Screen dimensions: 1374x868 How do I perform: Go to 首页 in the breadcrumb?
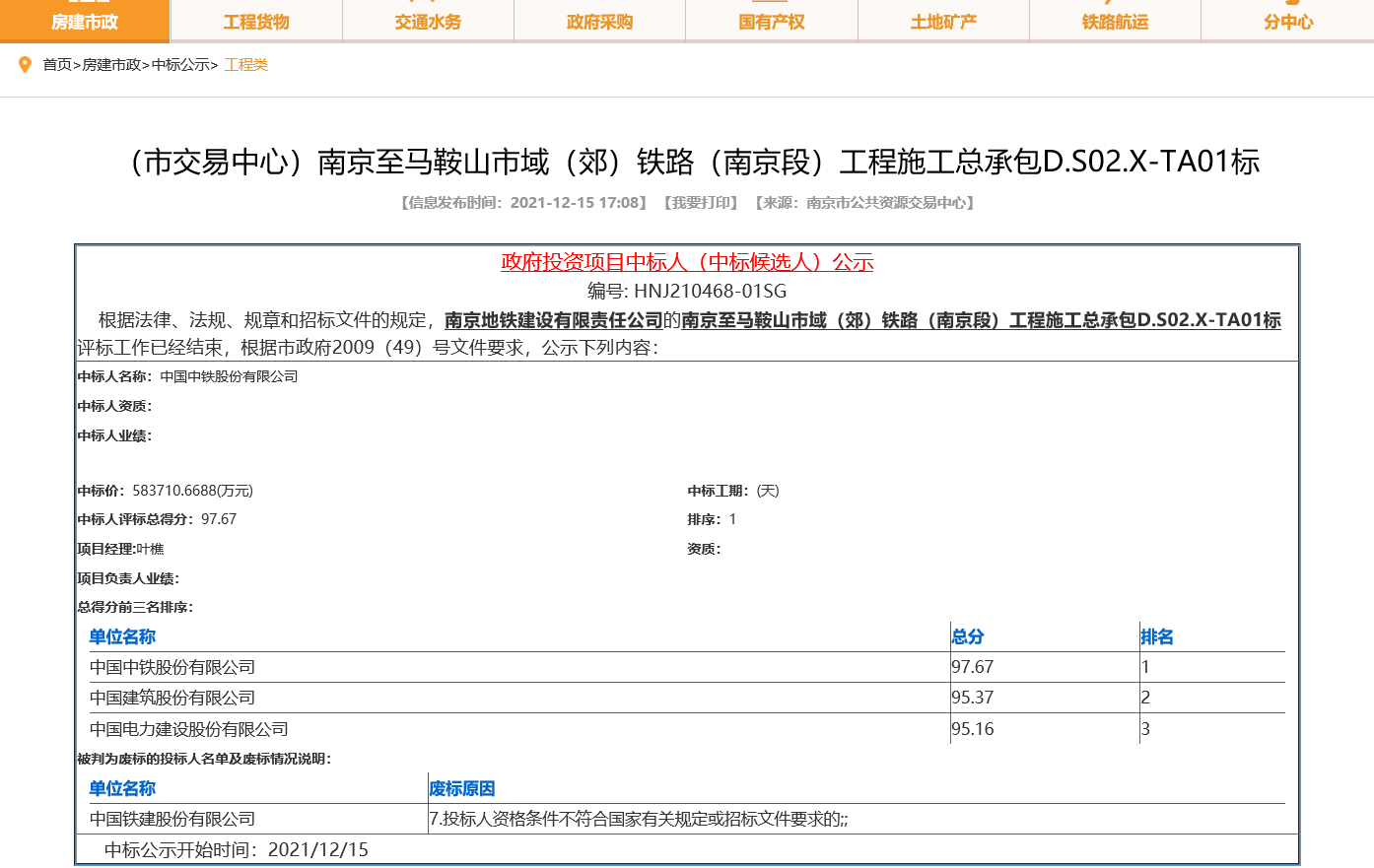pyautogui.click(x=57, y=65)
